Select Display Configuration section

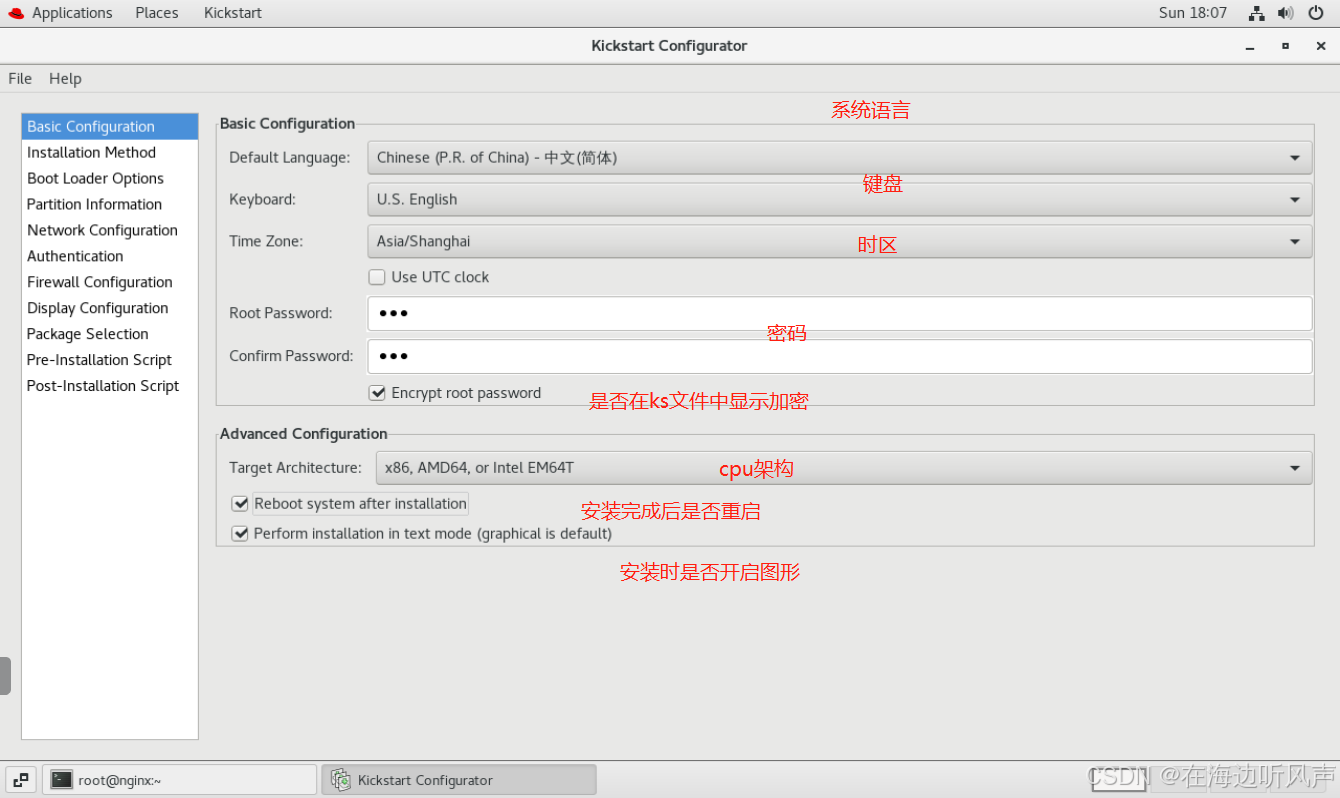(110, 309)
